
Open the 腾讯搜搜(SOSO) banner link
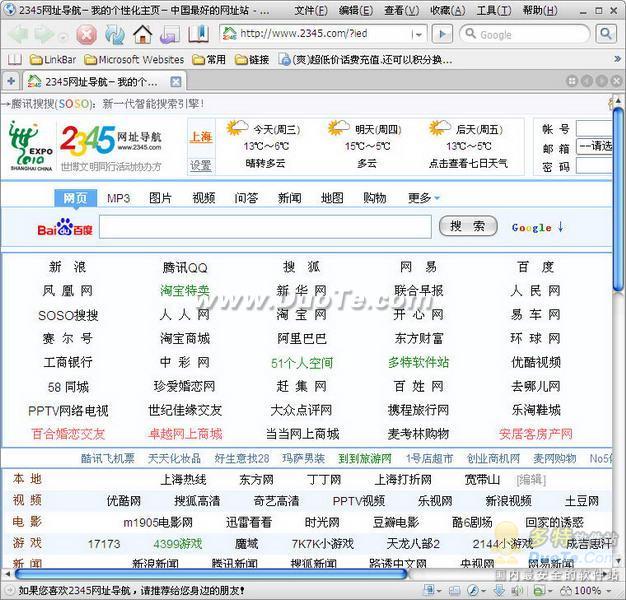(x=107, y=104)
